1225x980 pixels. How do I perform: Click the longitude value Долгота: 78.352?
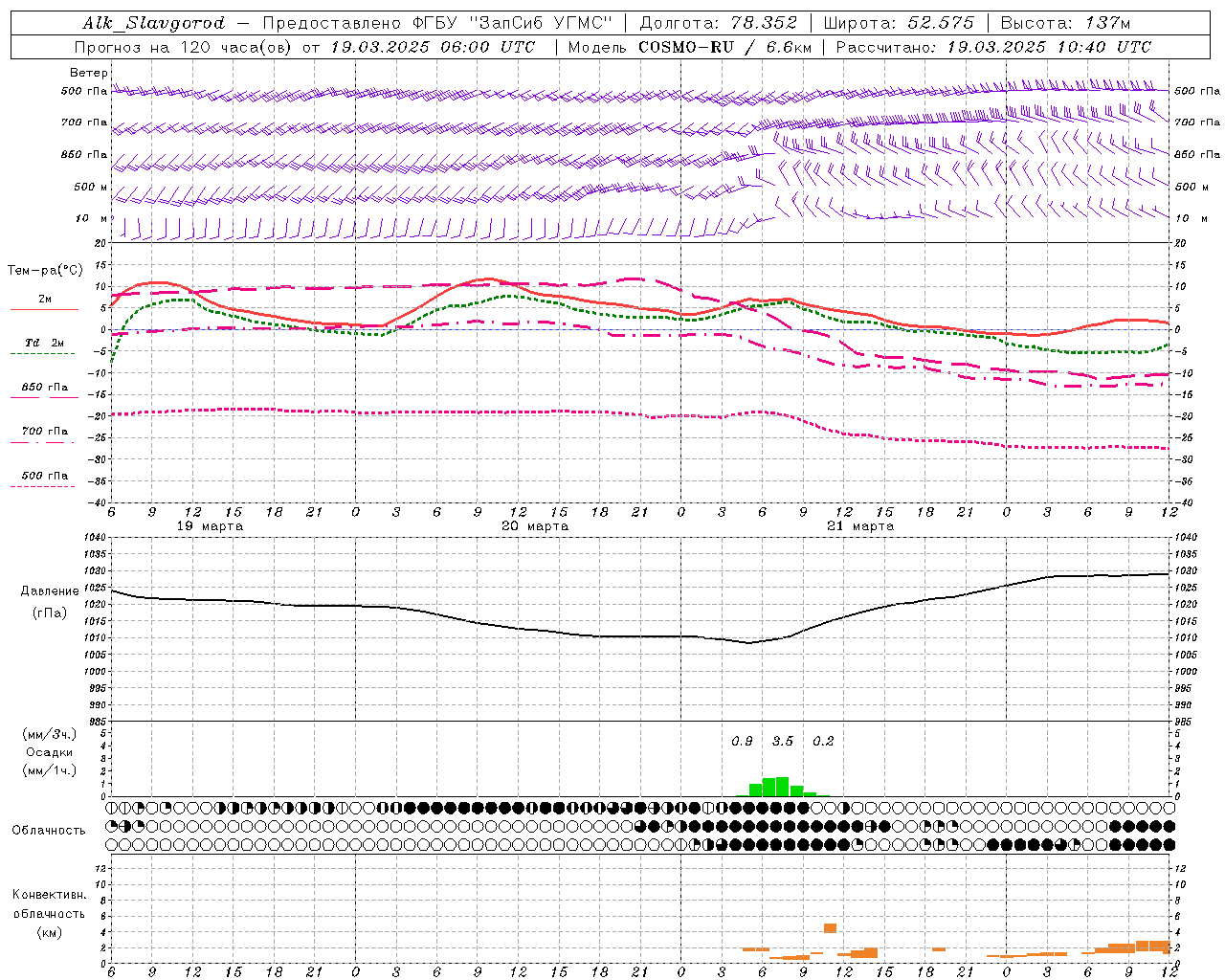[x=719, y=23]
